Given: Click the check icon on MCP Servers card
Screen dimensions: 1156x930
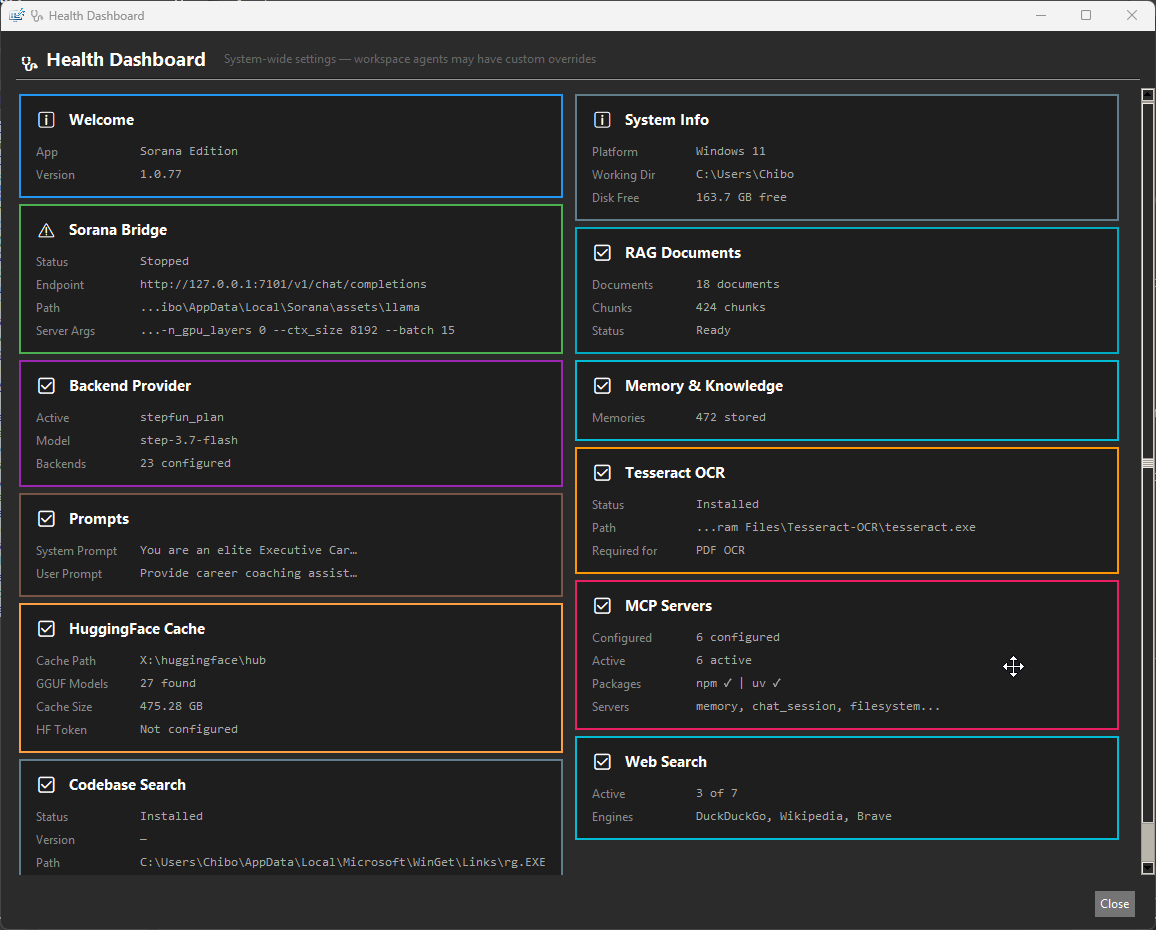Looking at the screenshot, I should 602,605.
